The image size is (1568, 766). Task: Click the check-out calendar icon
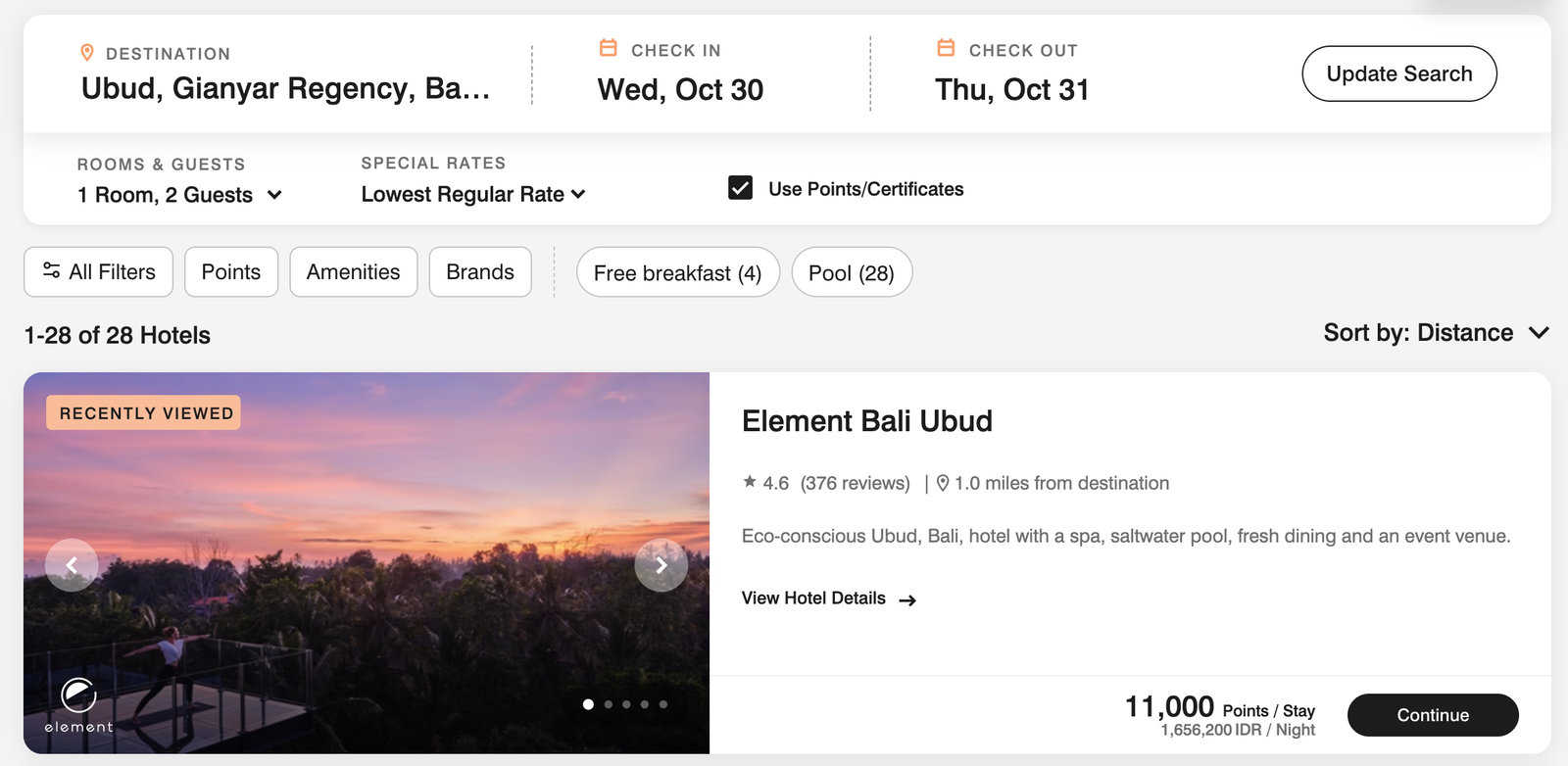tap(946, 47)
